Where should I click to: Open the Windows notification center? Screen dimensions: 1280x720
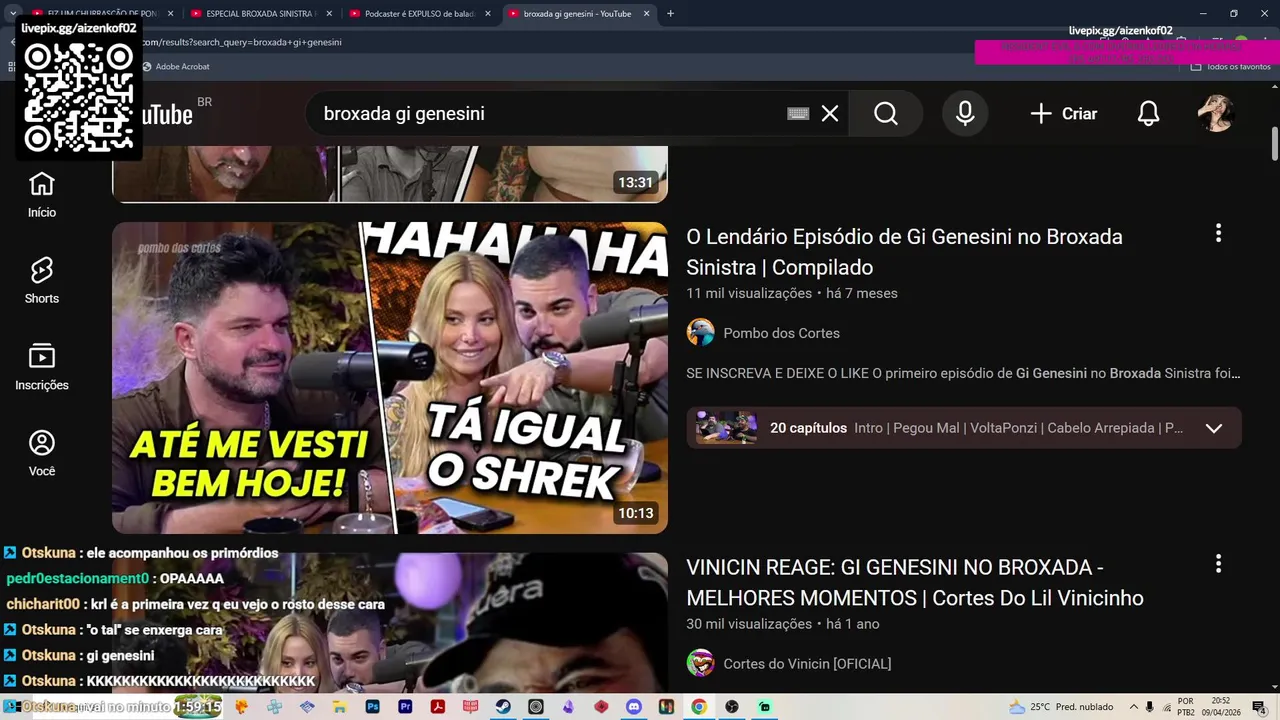[x=1259, y=707]
